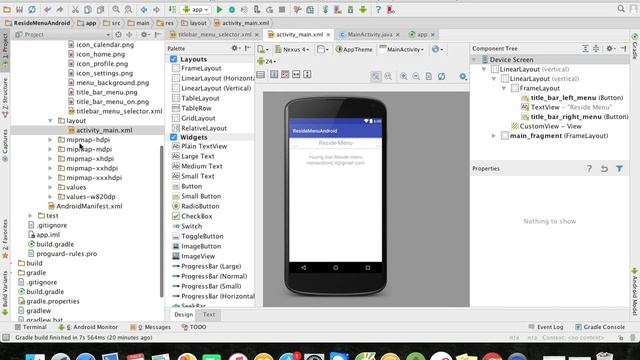
Task: Click the Properties filter funnel icon
Action: click(x=619, y=169)
